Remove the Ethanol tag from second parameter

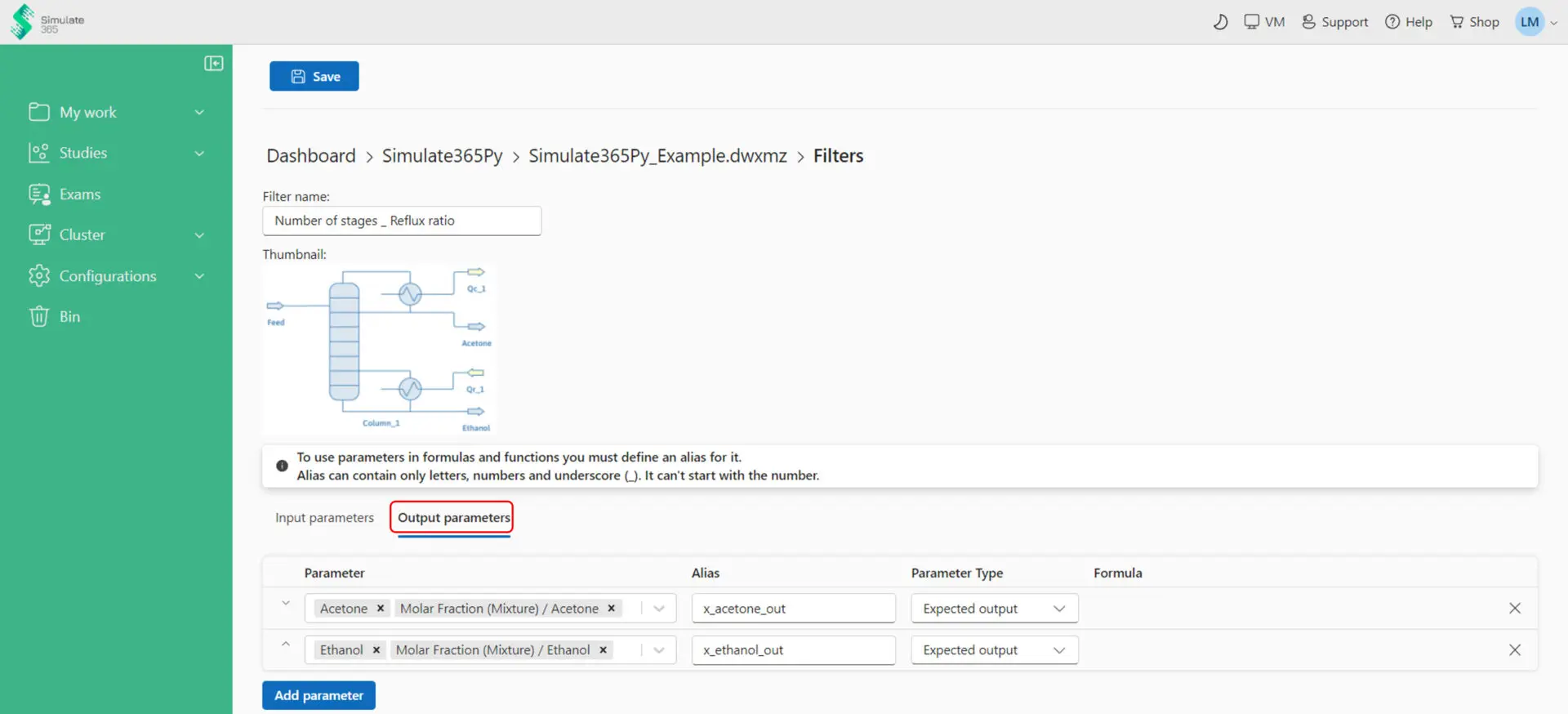pos(376,650)
